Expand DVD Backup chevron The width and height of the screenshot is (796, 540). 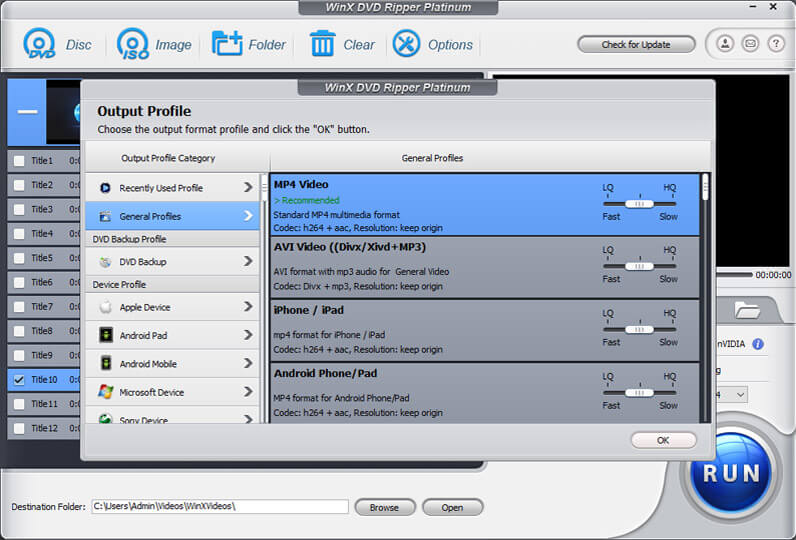coord(248,261)
